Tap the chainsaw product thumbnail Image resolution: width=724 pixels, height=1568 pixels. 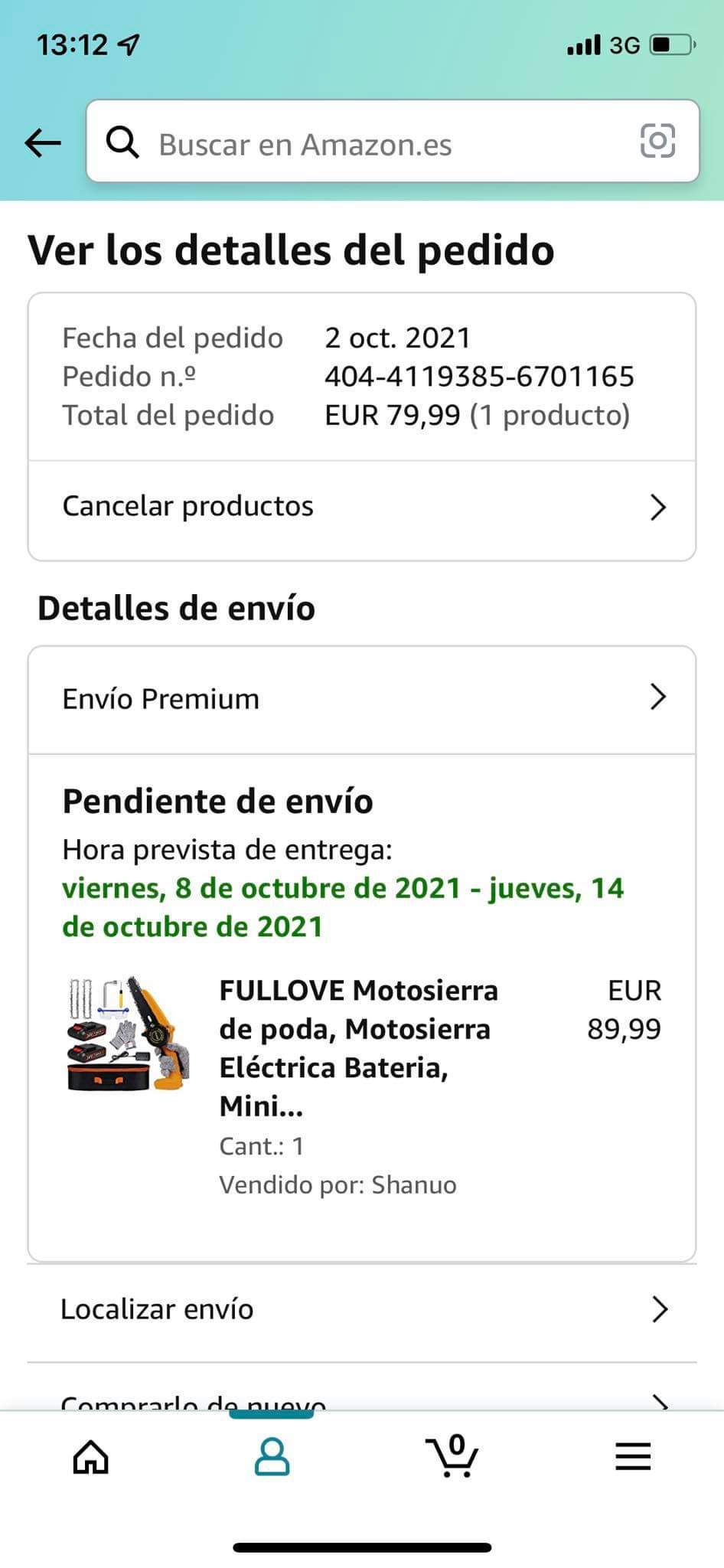click(128, 1034)
